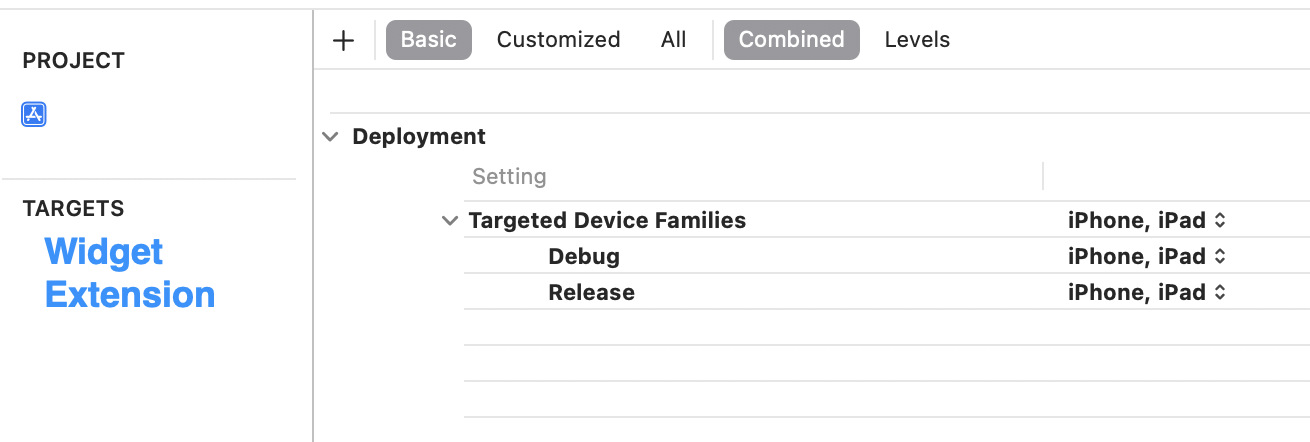Select the Xcode project icon in sidebar
This screenshot has width=1310, height=442.
pos(34,114)
